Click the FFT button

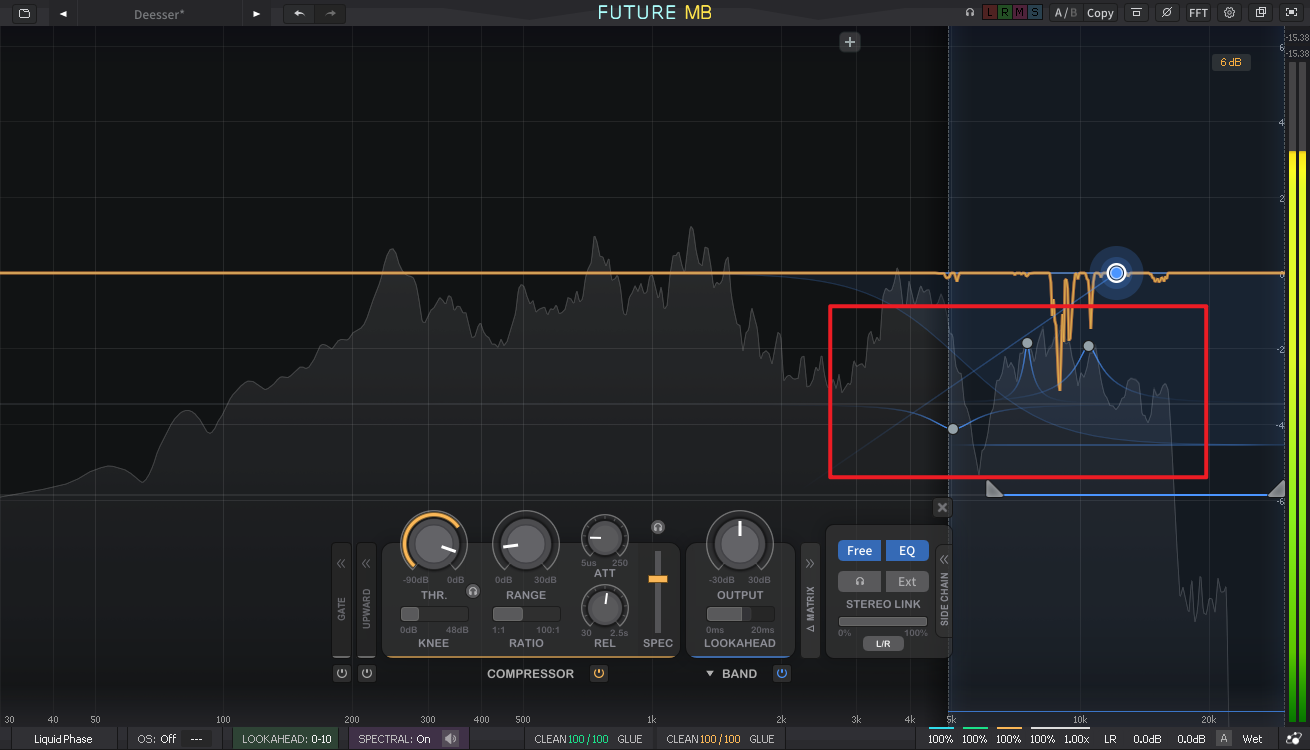tap(1197, 13)
